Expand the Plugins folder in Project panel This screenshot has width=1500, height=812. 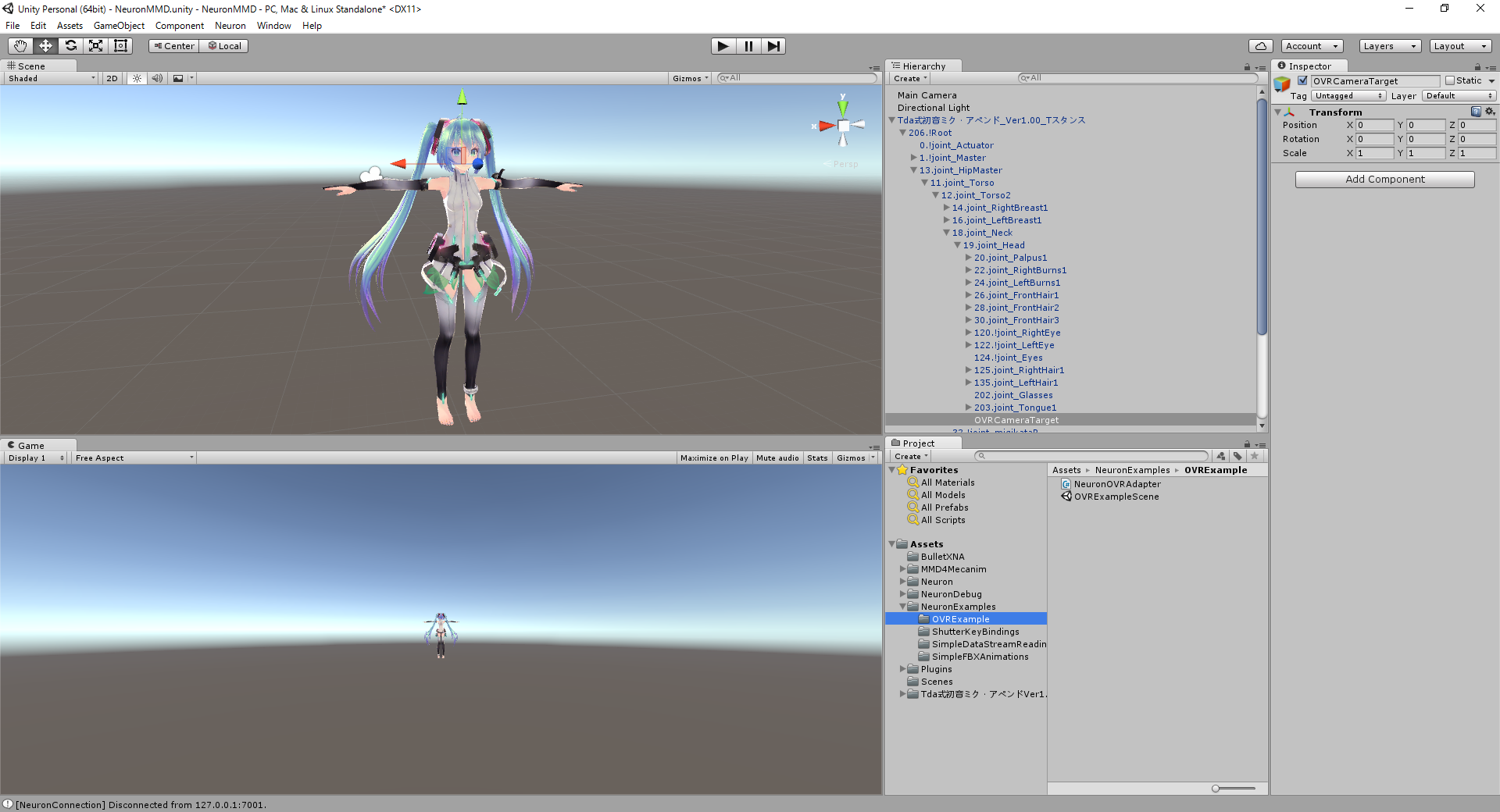[x=903, y=669]
